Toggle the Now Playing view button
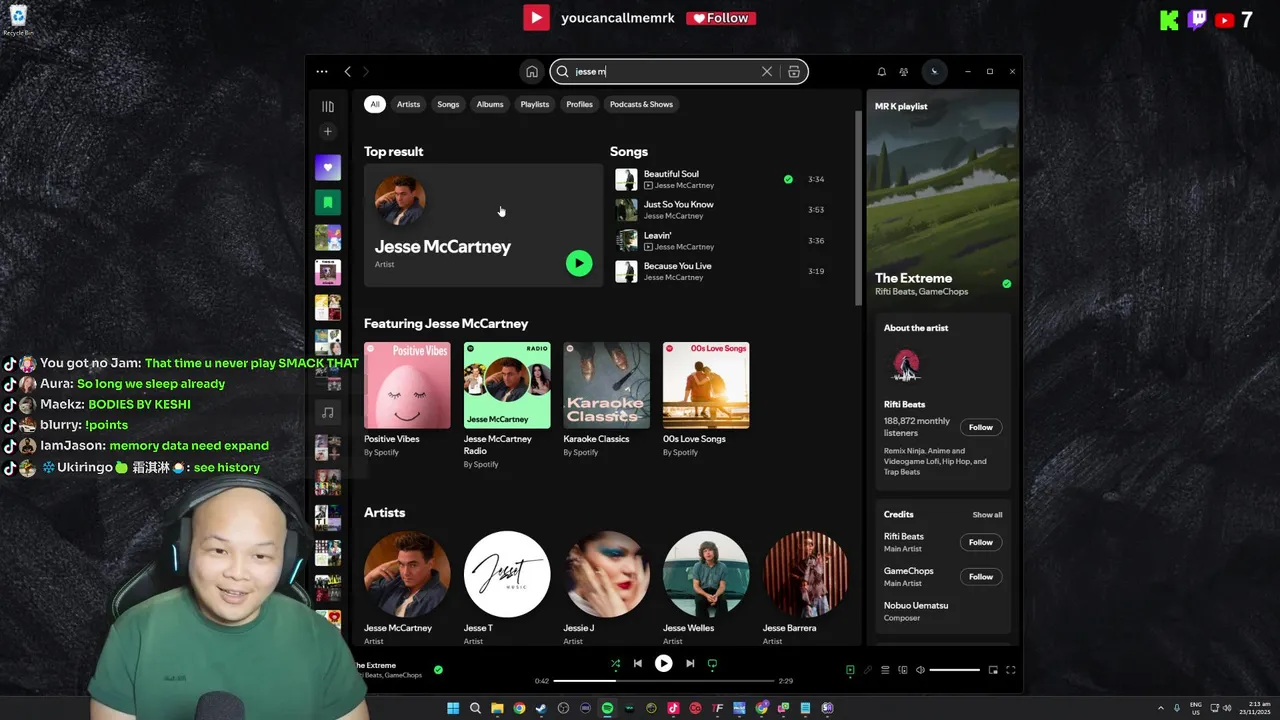This screenshot has height=720, width=1280. click(x=850, y=670)
